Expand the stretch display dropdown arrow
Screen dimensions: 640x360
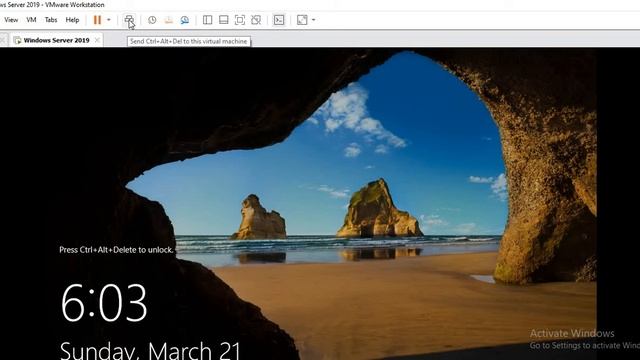point(313,20)
